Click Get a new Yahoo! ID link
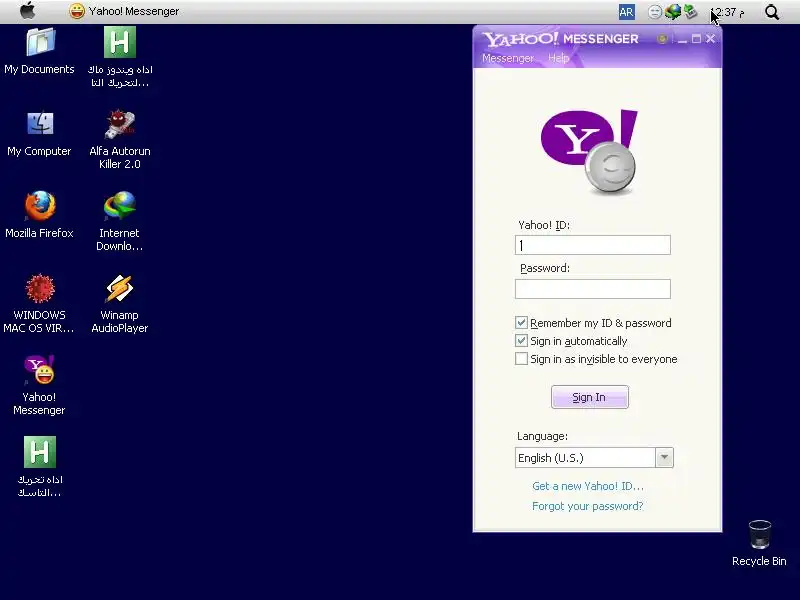 click(588, 486)
